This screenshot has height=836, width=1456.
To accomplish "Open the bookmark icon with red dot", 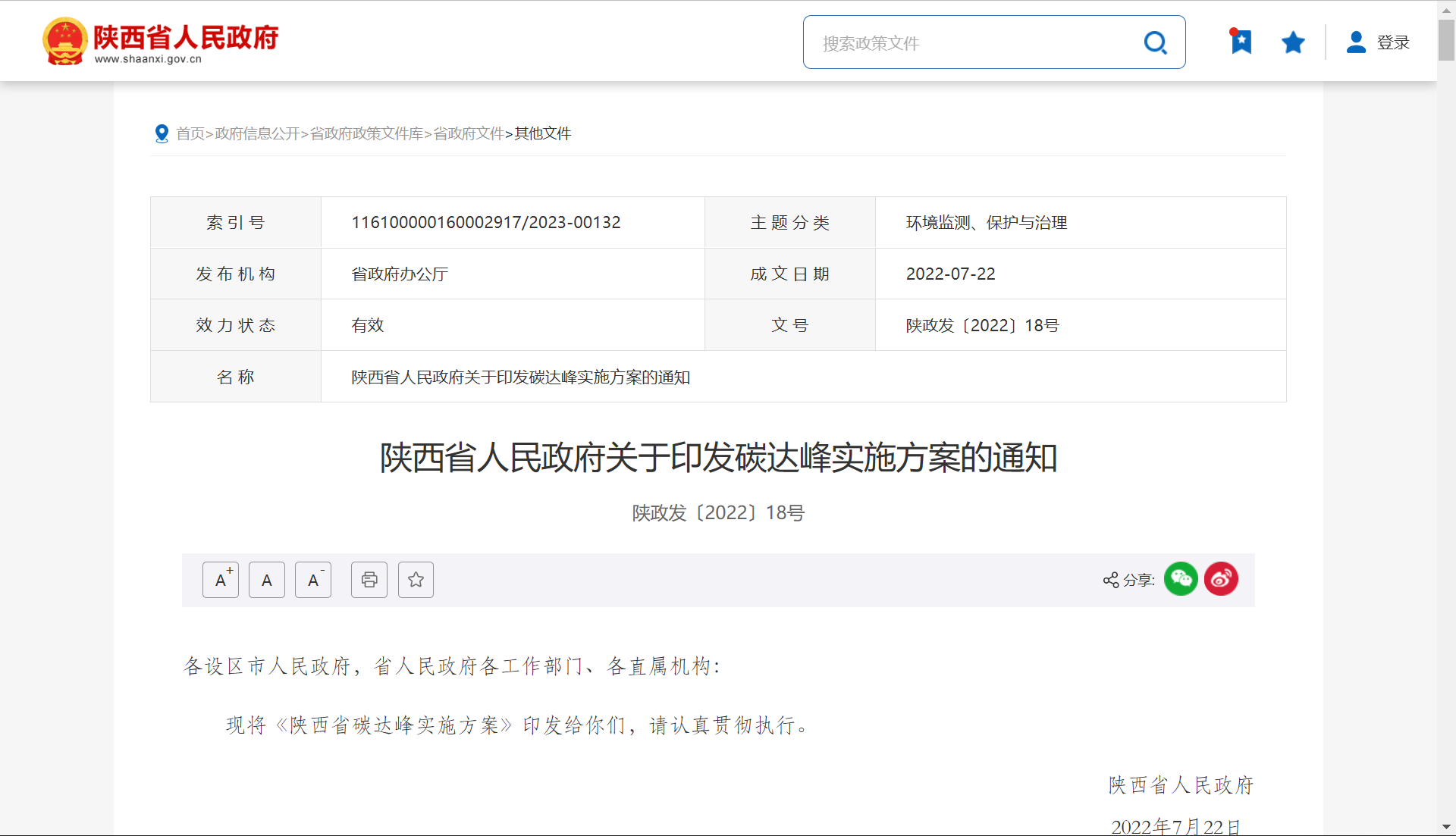I will pyautogui.click(x=1241, y=42).
